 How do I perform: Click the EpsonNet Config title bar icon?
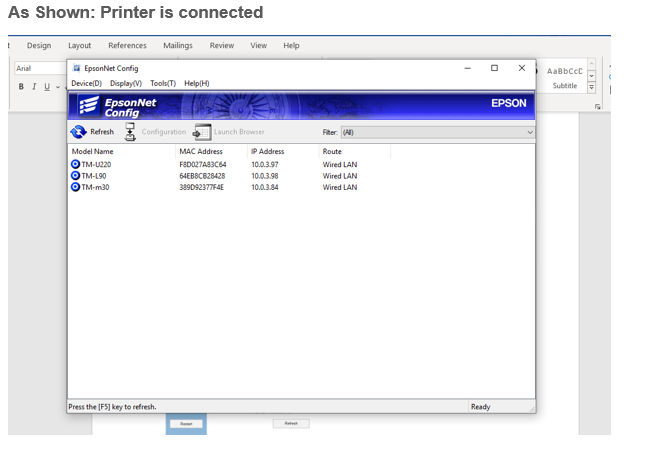pos(76,68)
